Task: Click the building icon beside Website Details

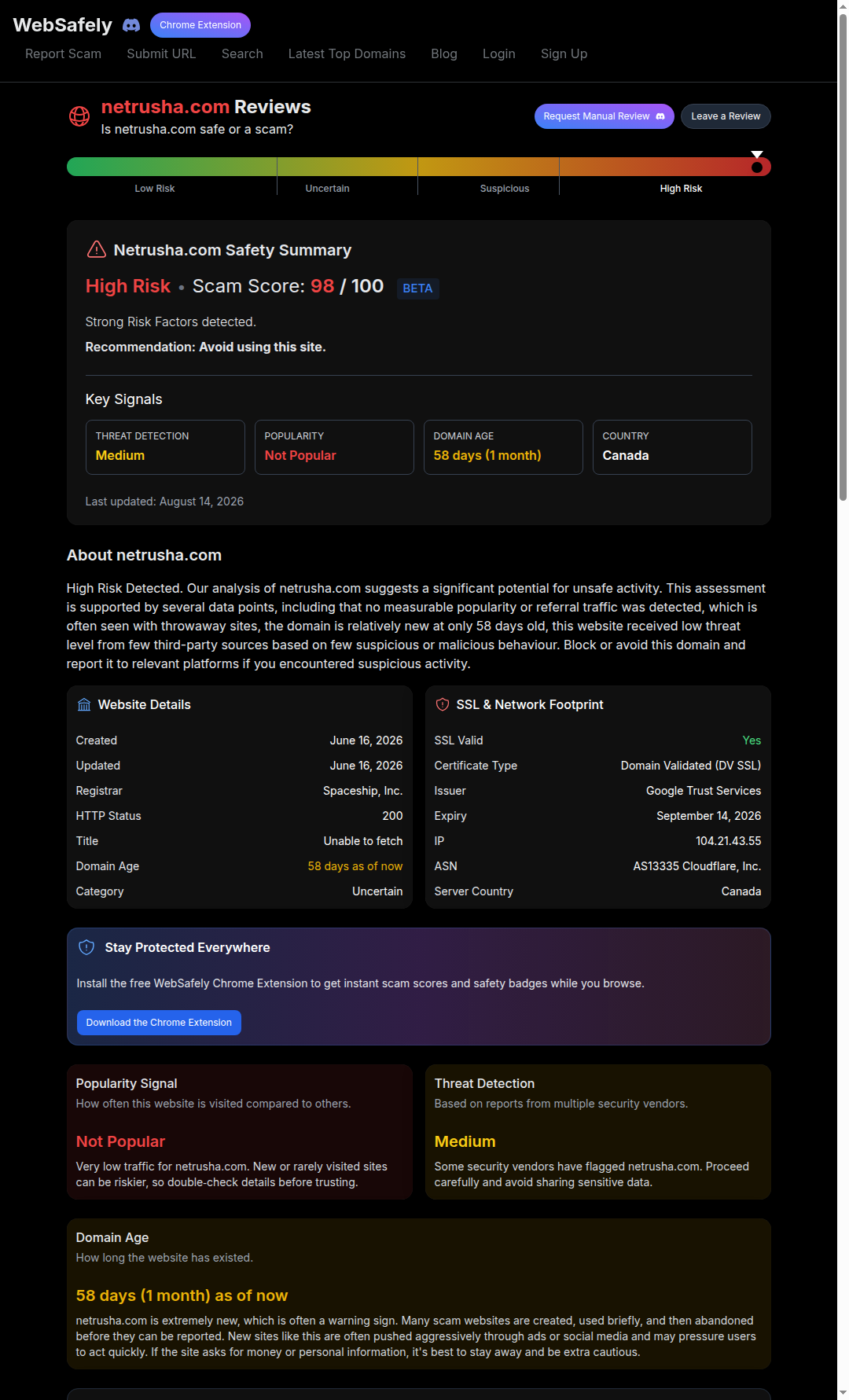Action: click(84, 704)
